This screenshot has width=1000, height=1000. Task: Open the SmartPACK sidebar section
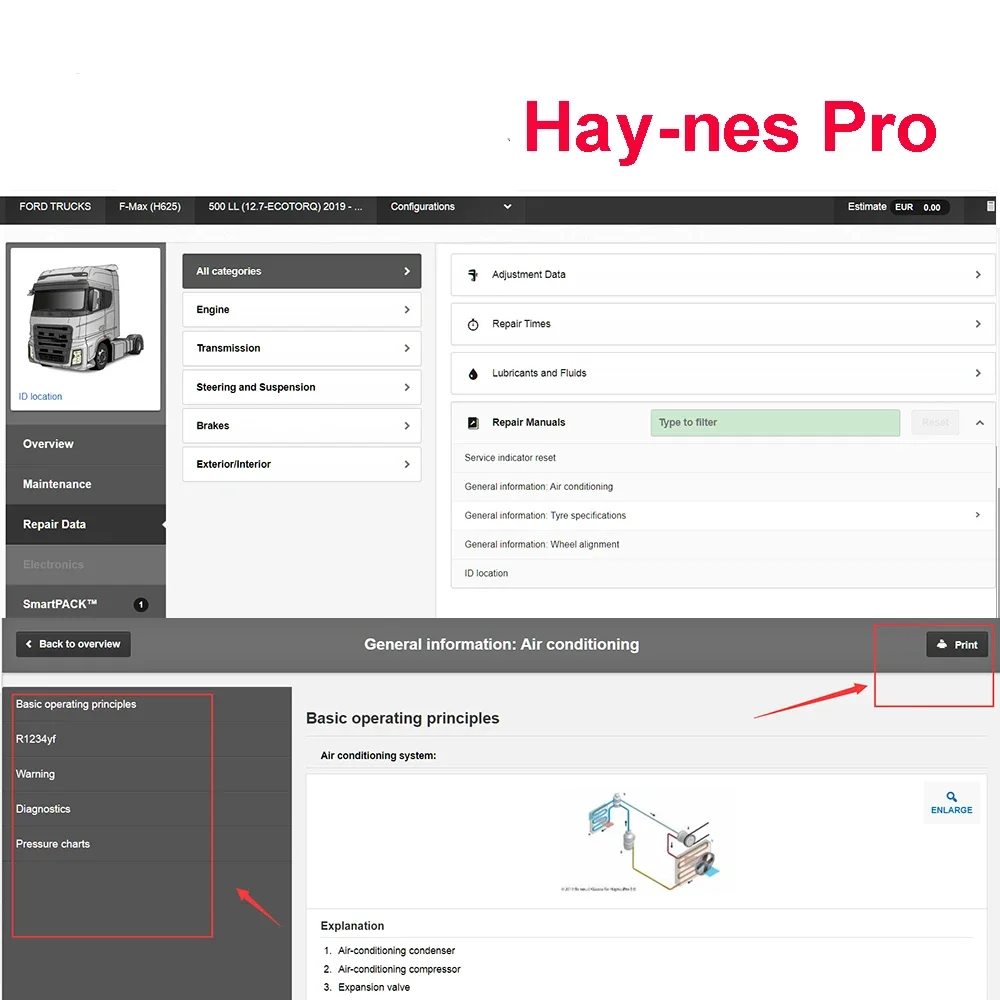click(x=85, y=604)
